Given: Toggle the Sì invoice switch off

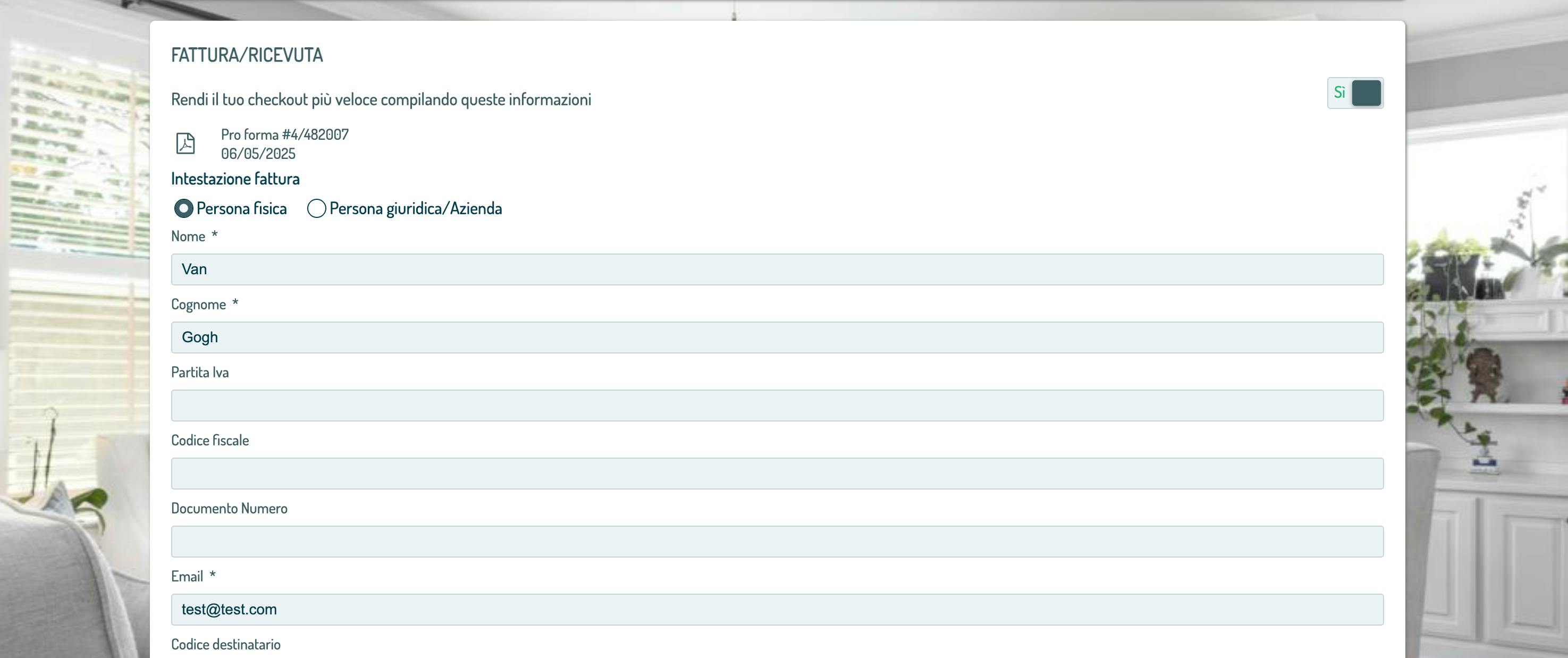Looking at the screenshot, I should click(1354, 93).
